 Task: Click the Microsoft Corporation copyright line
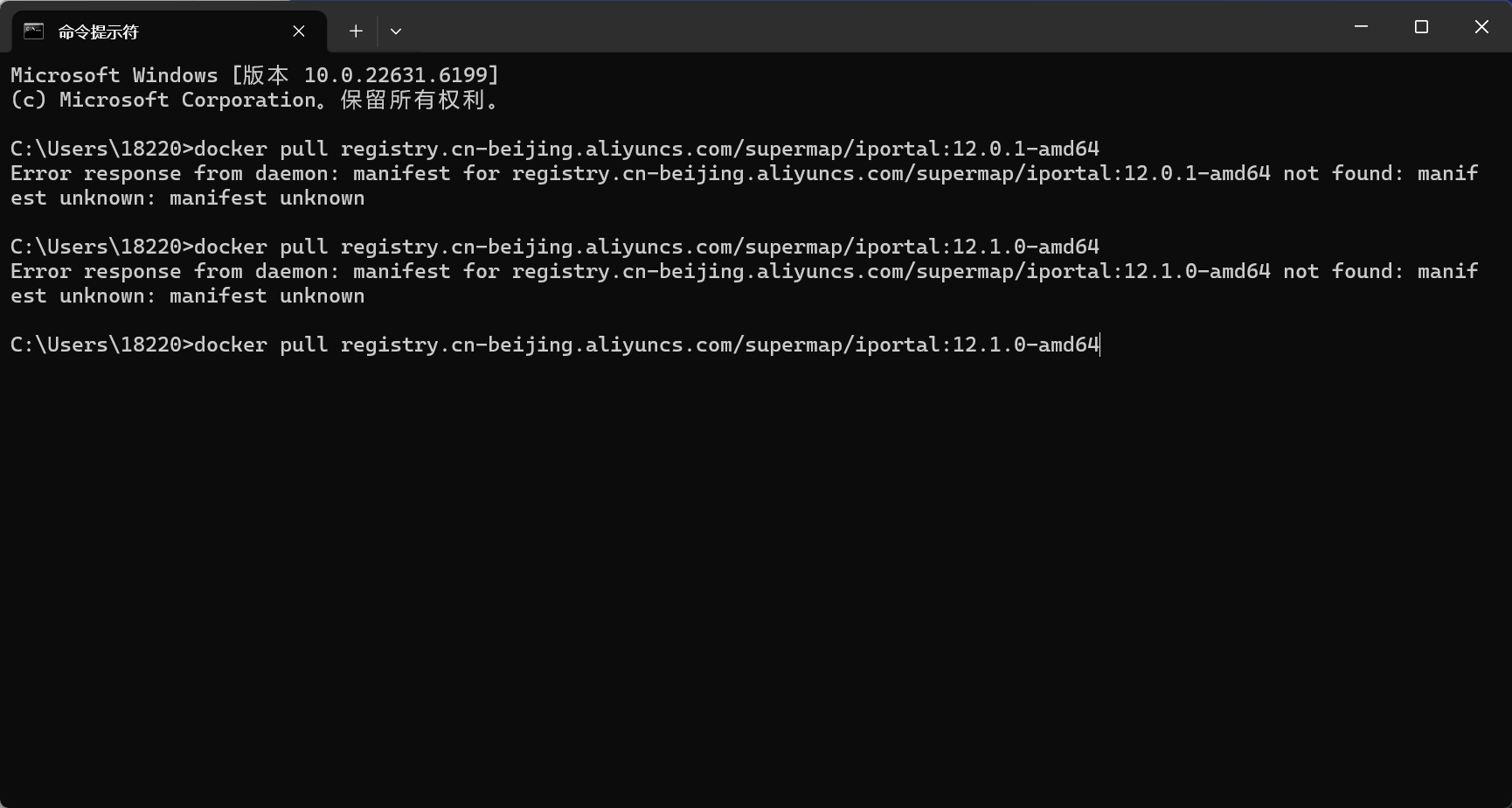click(254, 100)
